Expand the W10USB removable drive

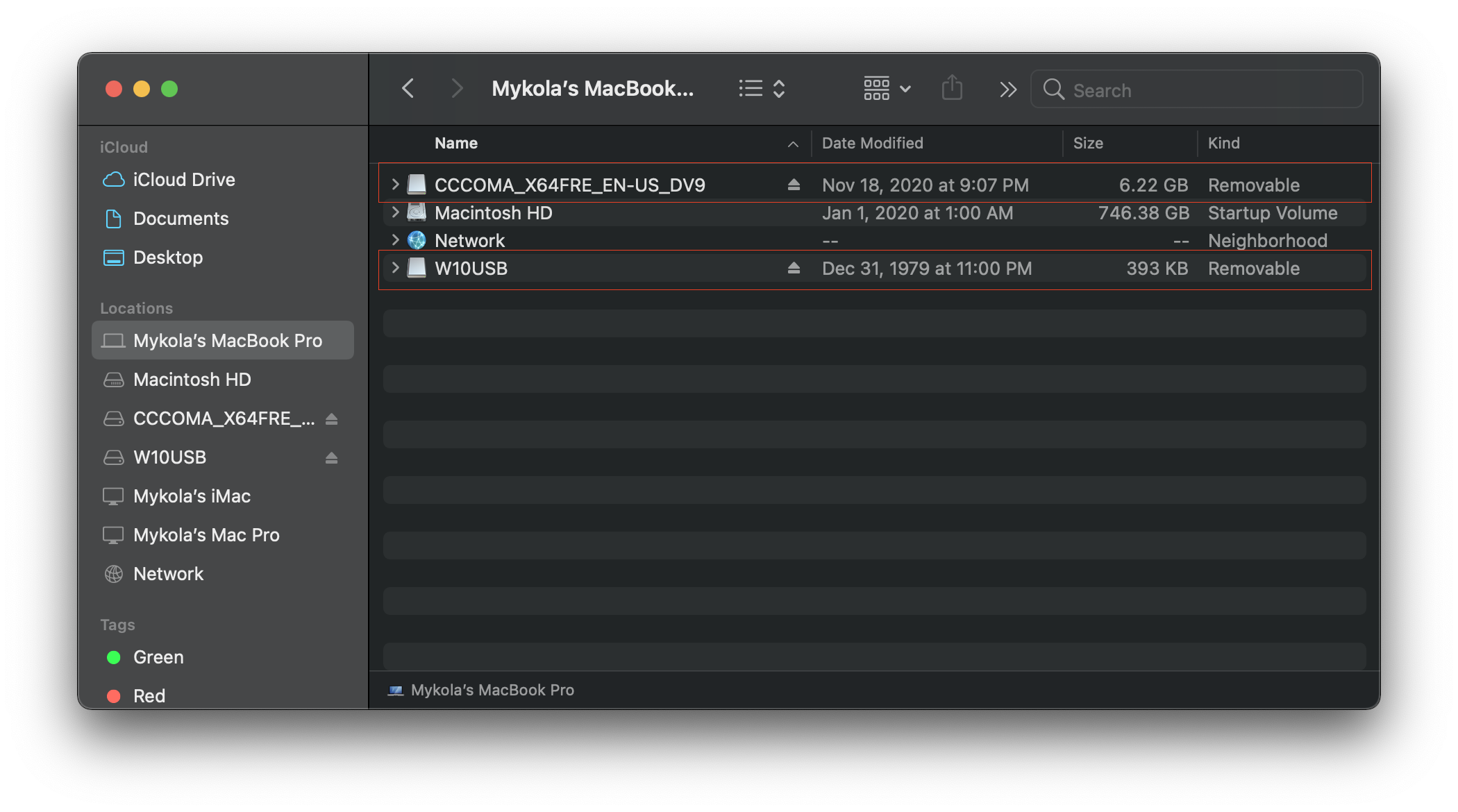396,268
